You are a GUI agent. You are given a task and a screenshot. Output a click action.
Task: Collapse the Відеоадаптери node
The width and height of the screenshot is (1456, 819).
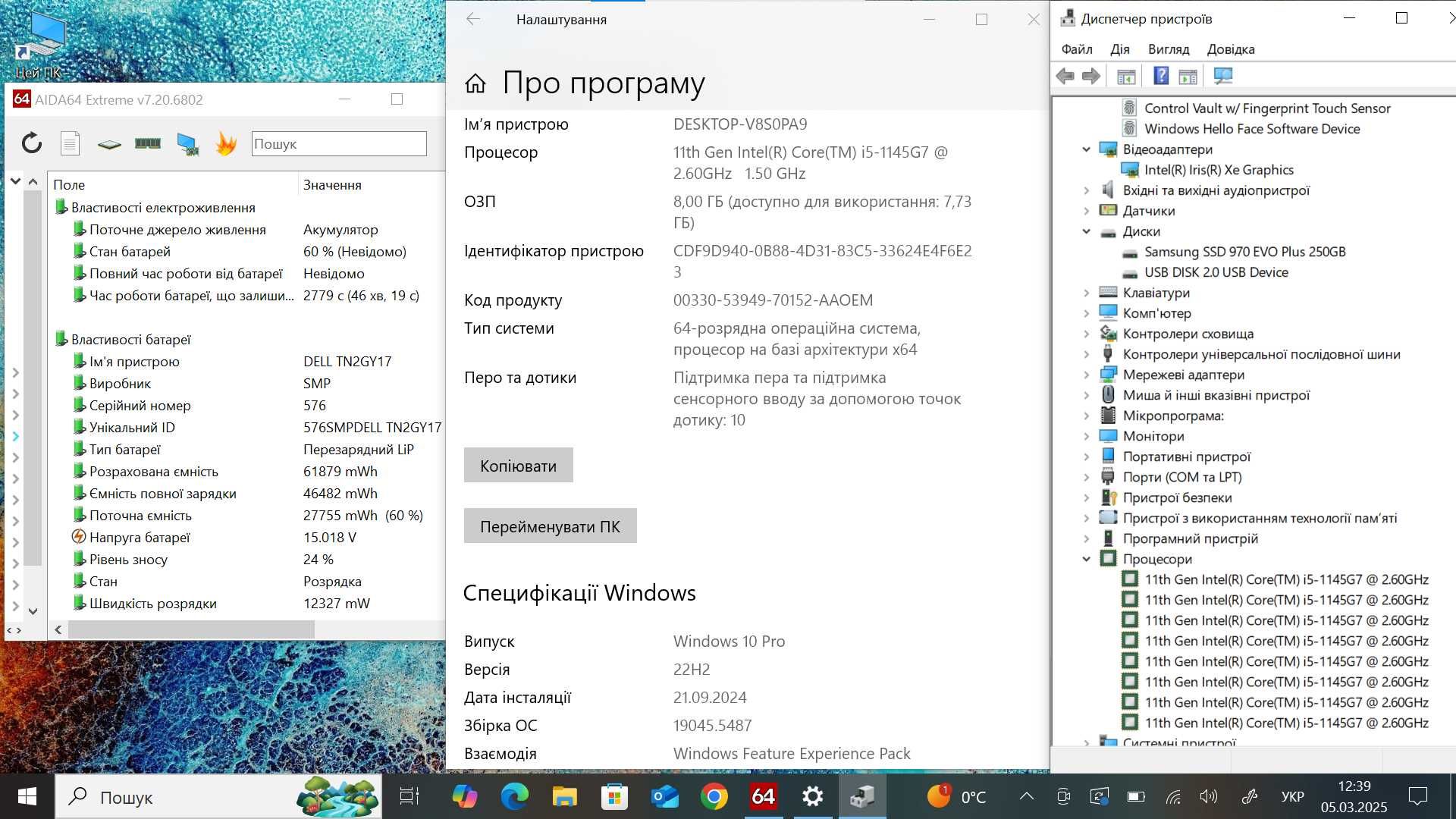coord(1086,149)
